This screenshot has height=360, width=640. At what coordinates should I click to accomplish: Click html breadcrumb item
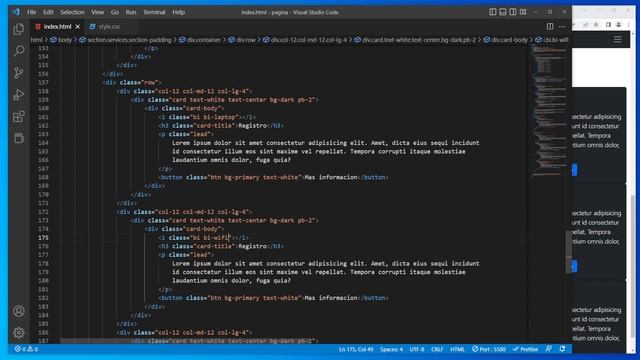(37, 40)
